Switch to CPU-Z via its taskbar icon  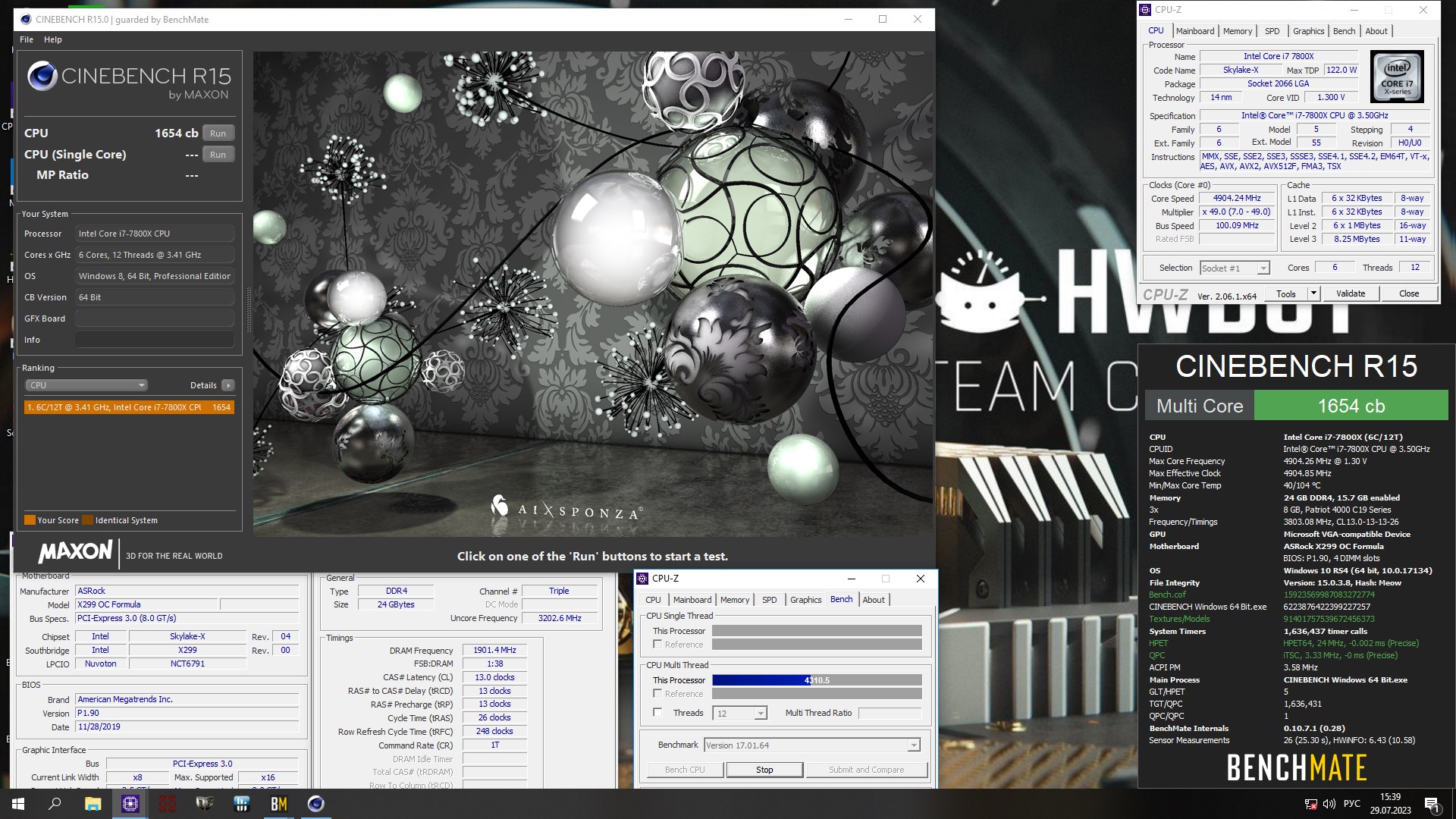(130, 804)
